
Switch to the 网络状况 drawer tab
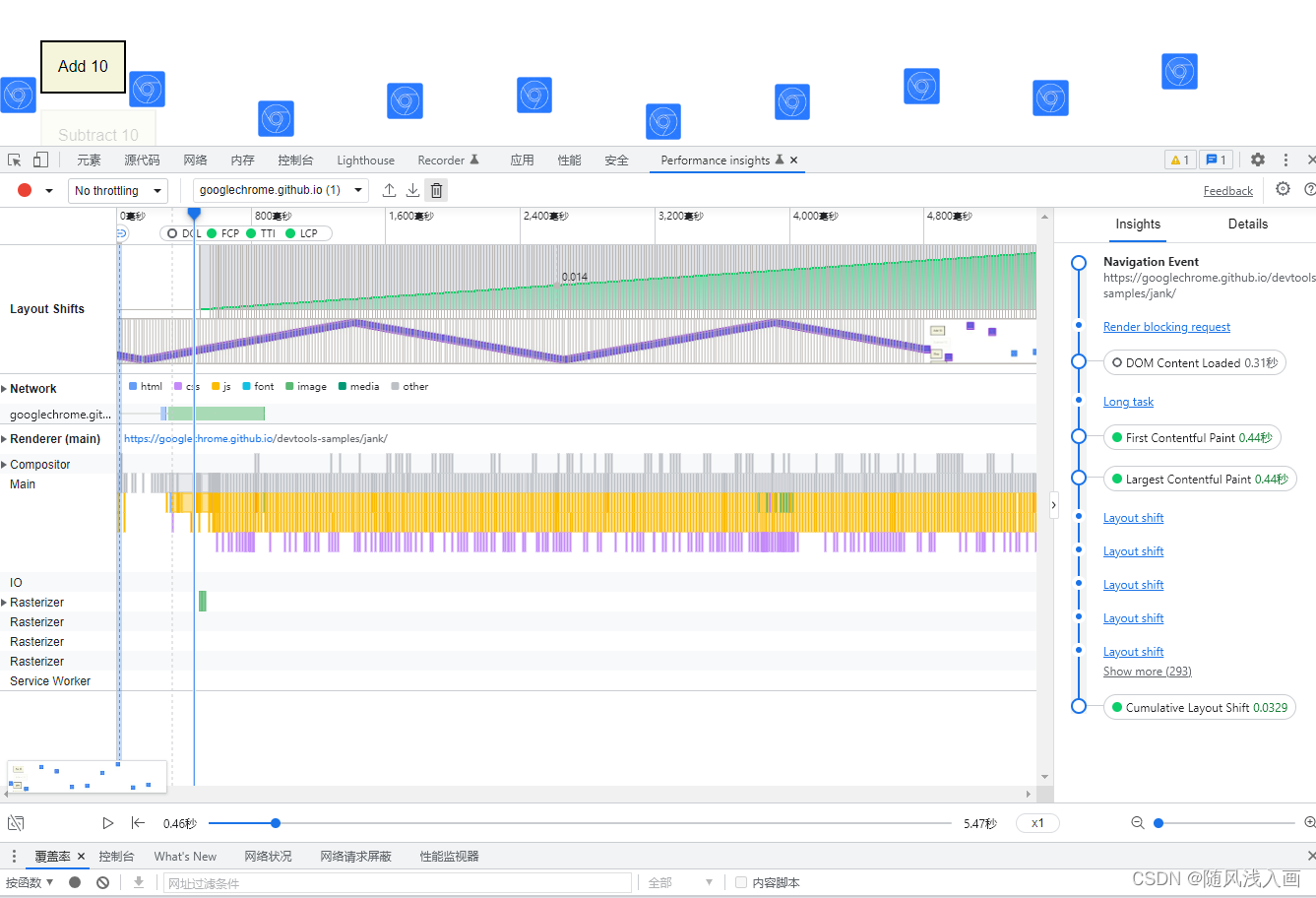pos(268,857)
